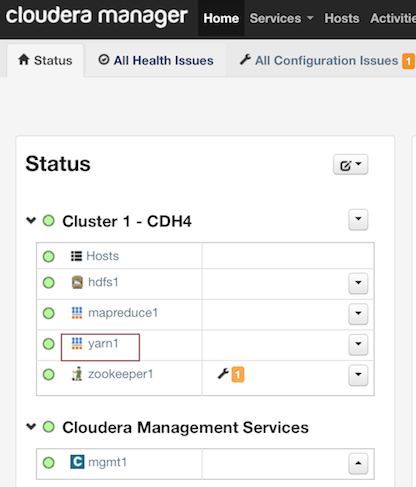This screenshot has width=416, height=487.
Task: Click the mapreduce1 service icon
Action: 77,313
